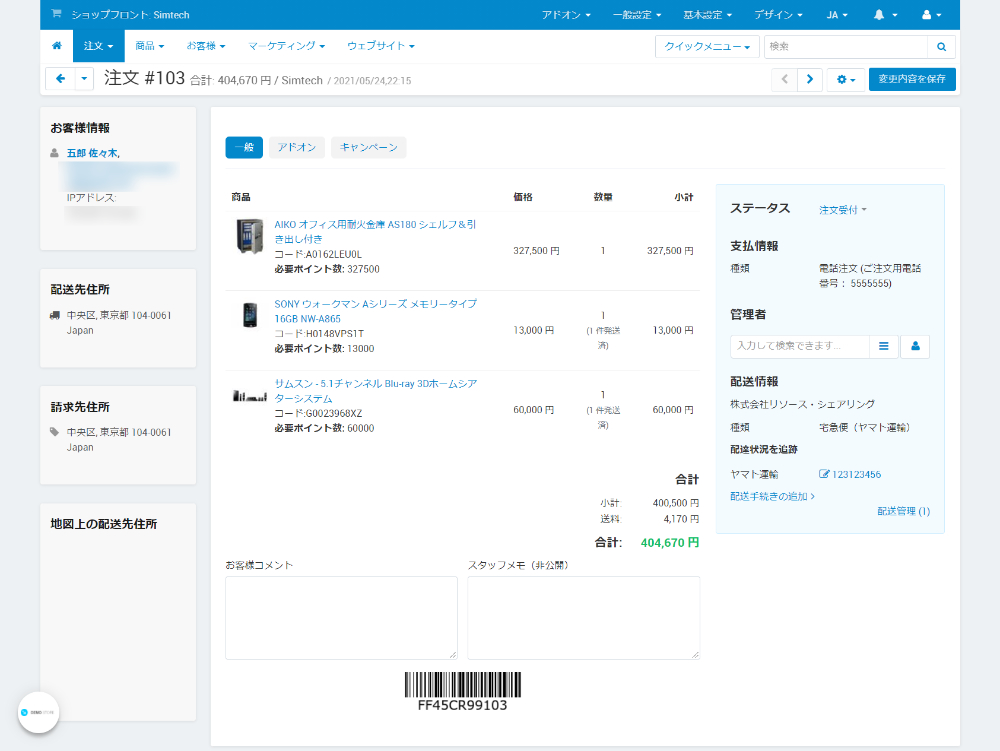Image resolution: width=1000 pixels, height=751 pixels.
Task: Open the notifications bell menu
Action: [x=885, y=15]
